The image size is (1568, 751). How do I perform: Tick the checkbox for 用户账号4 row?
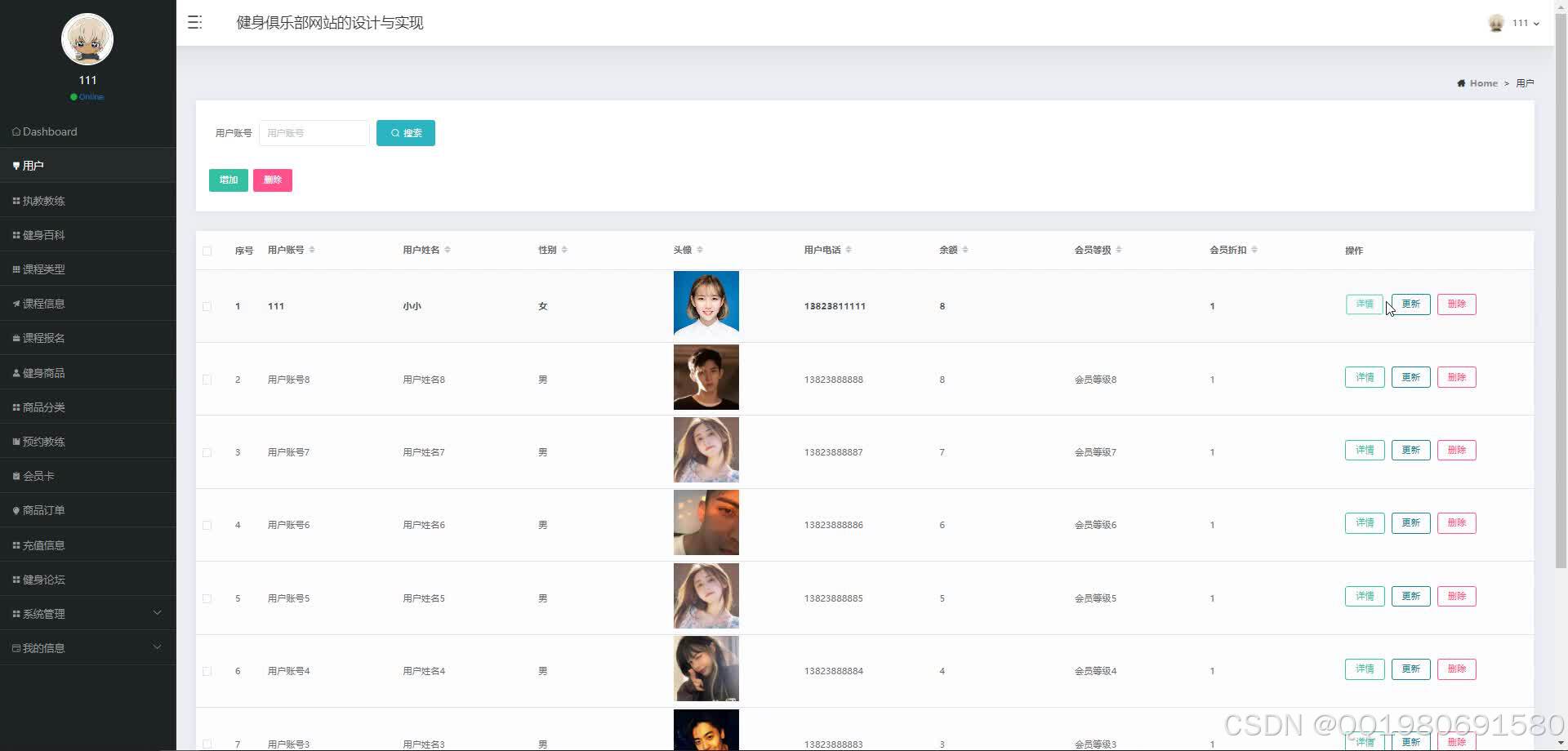click(207, 671)
